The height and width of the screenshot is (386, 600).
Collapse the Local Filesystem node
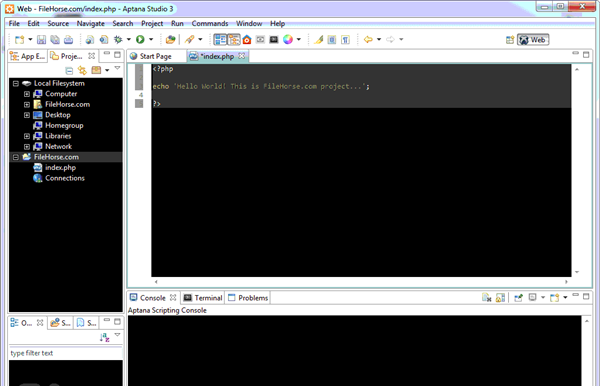tap(16, 83)
